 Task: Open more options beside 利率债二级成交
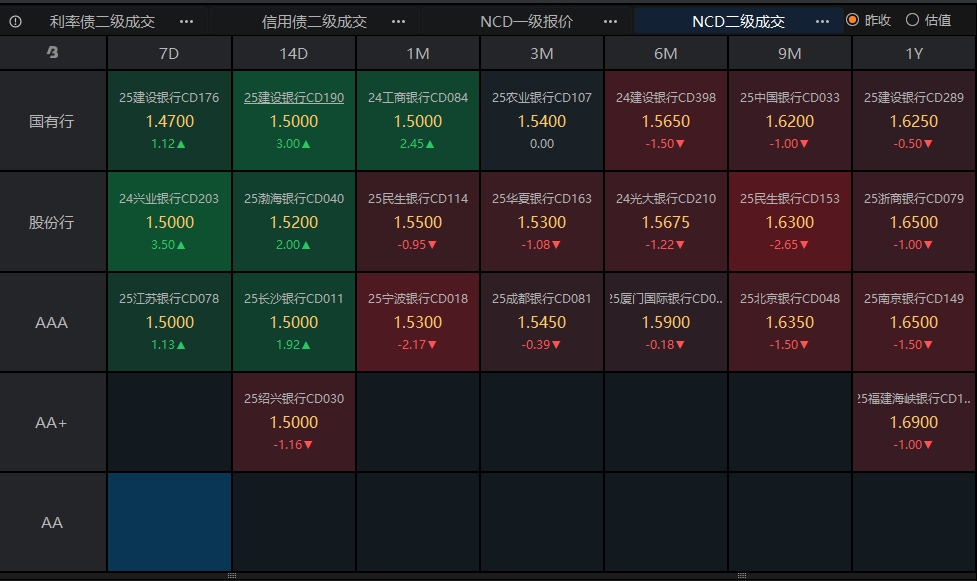click(x=186, y=22)
